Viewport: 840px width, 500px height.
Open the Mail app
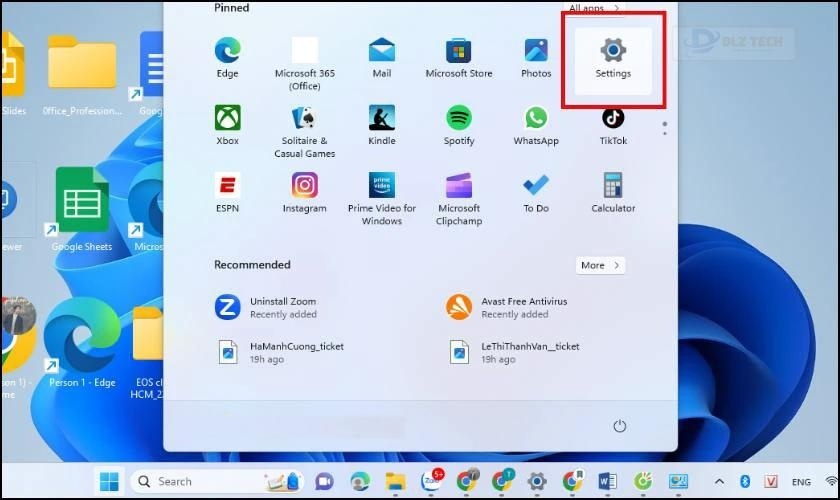click(381, 58)
